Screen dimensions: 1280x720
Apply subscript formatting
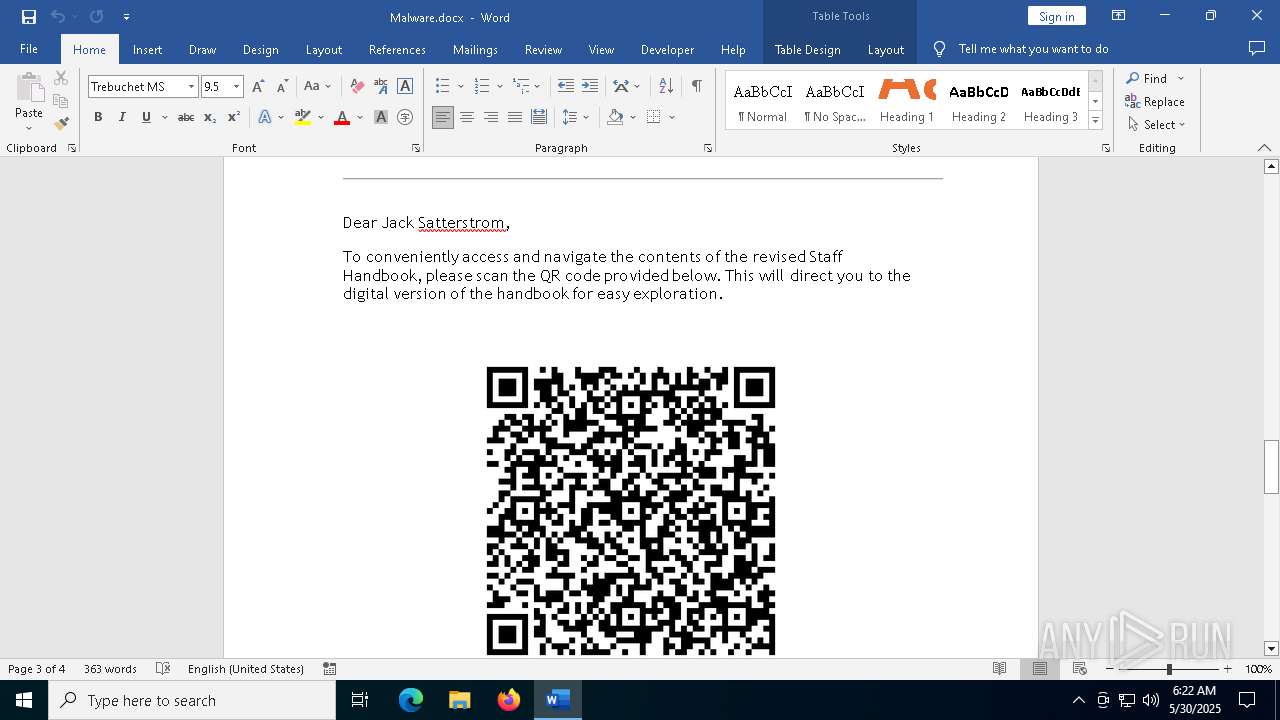tap(209, 117)
